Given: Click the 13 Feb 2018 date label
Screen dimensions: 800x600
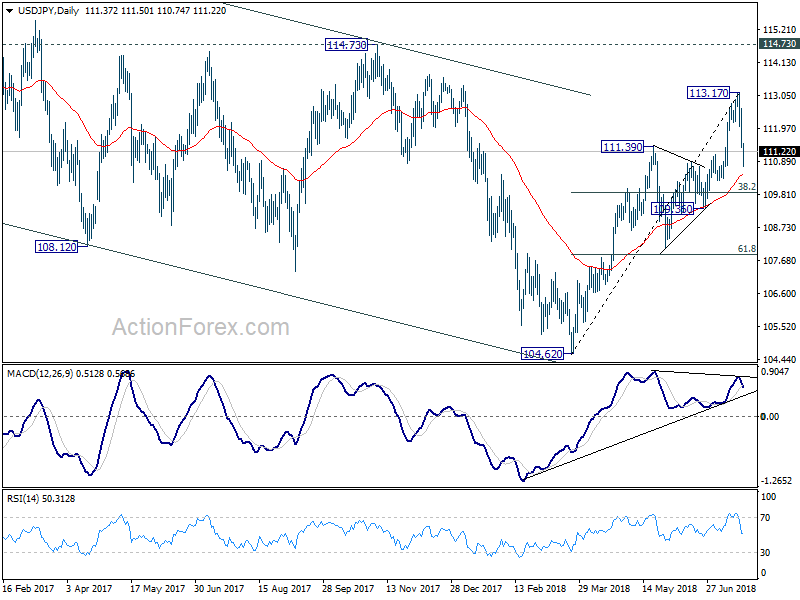Looking at the screenshot, I should click(x=540, y=588).
